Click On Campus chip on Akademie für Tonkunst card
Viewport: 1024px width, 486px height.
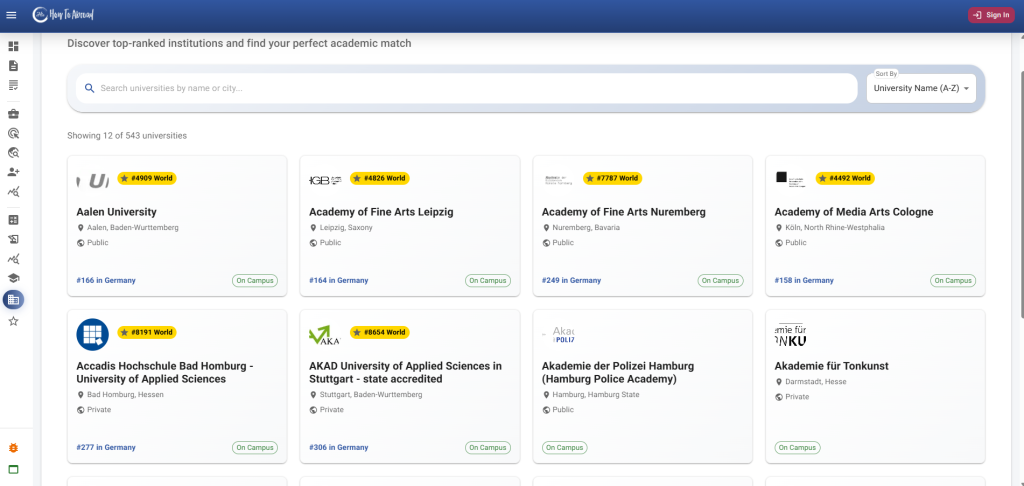[x=797, y=448]
